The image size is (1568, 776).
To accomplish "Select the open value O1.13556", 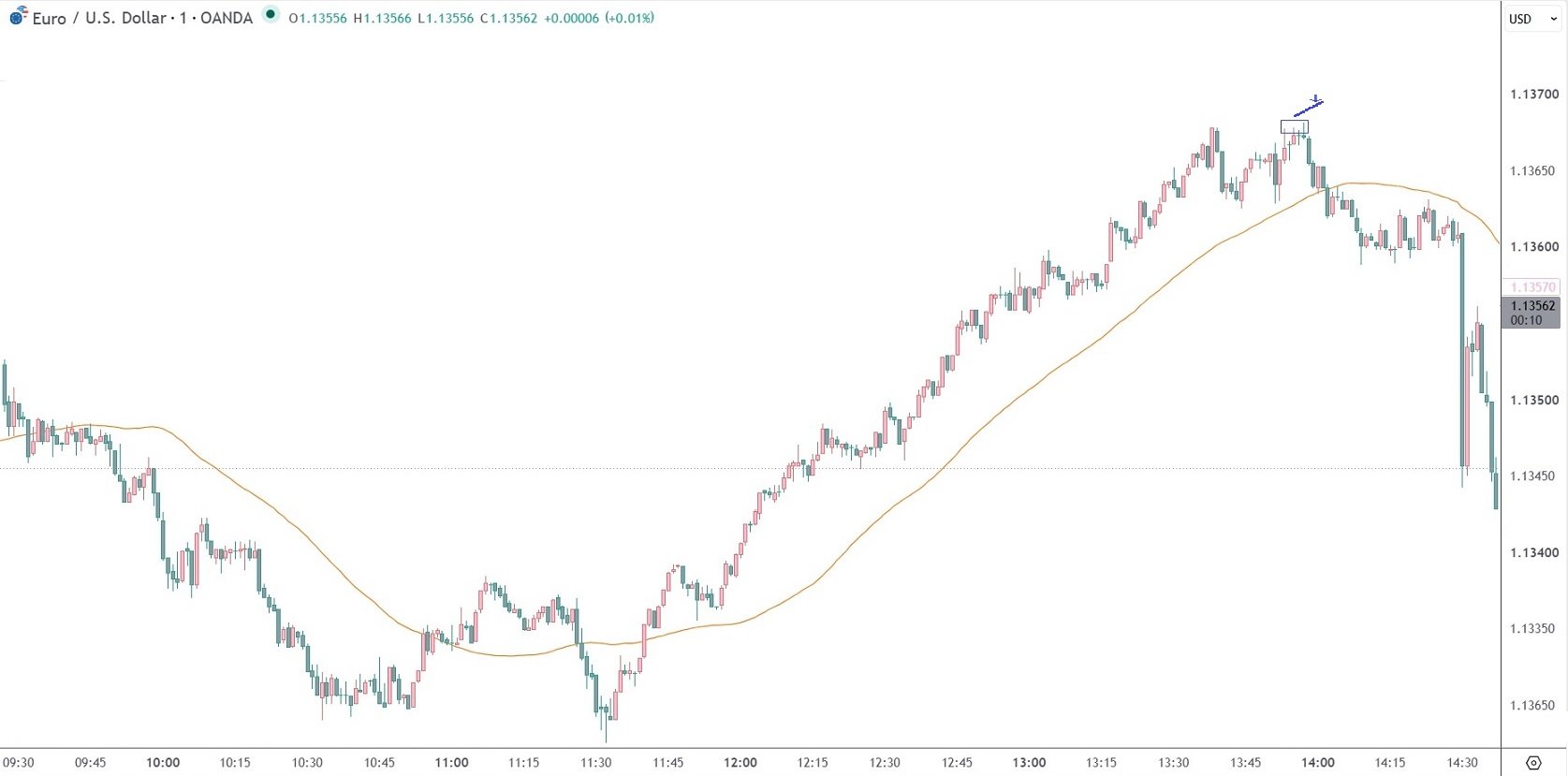I will click(x=317, y=18).
